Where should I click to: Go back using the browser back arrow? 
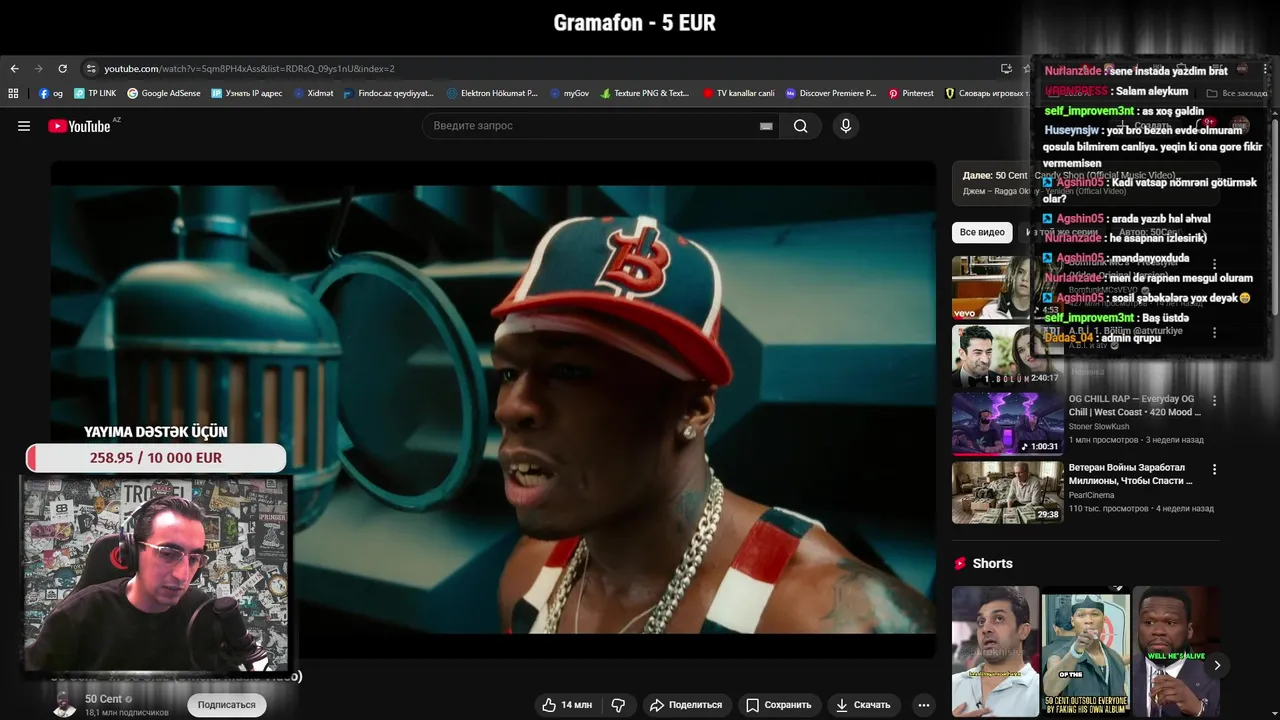14,69
